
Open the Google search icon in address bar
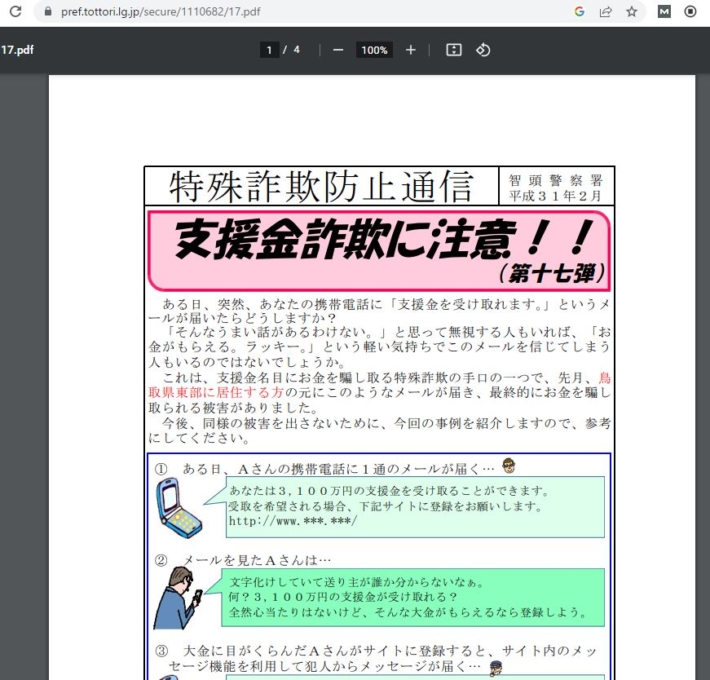(579, 11)
